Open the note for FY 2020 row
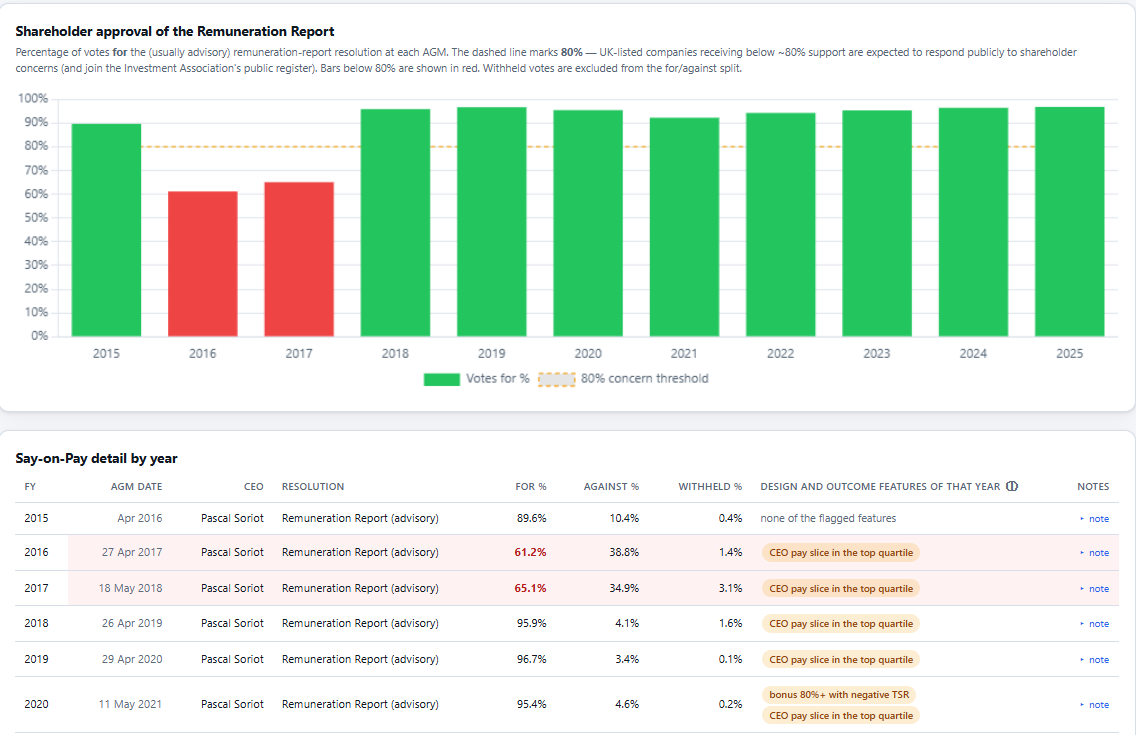This screenshot has height=735, width=1136. tap(1094, 705)
